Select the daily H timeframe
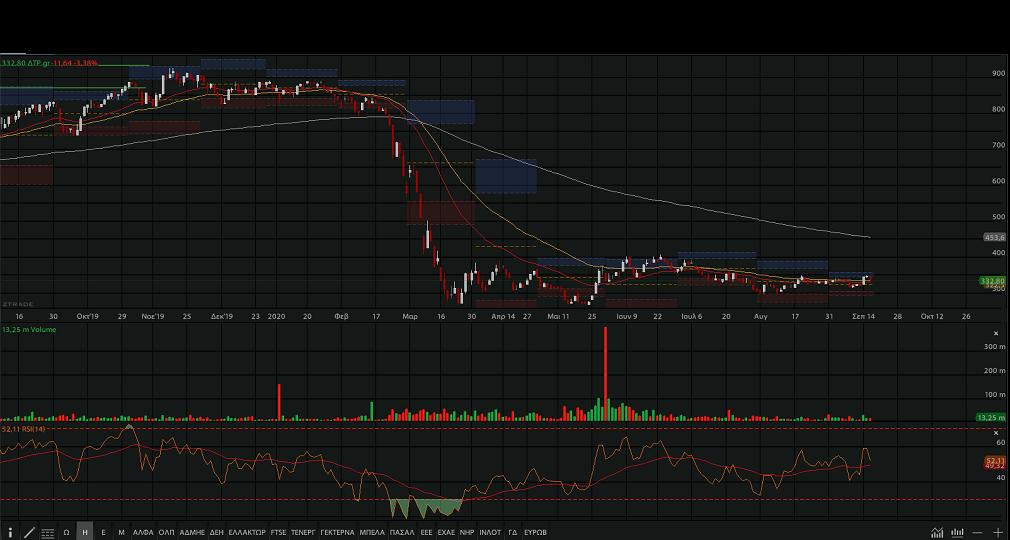Screen dimensions: 1010x540 pyautogui.click(x=85, y=532)
